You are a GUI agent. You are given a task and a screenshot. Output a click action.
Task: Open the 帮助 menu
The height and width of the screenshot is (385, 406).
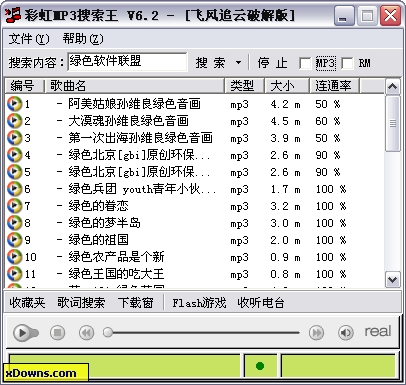click(83, 39)
